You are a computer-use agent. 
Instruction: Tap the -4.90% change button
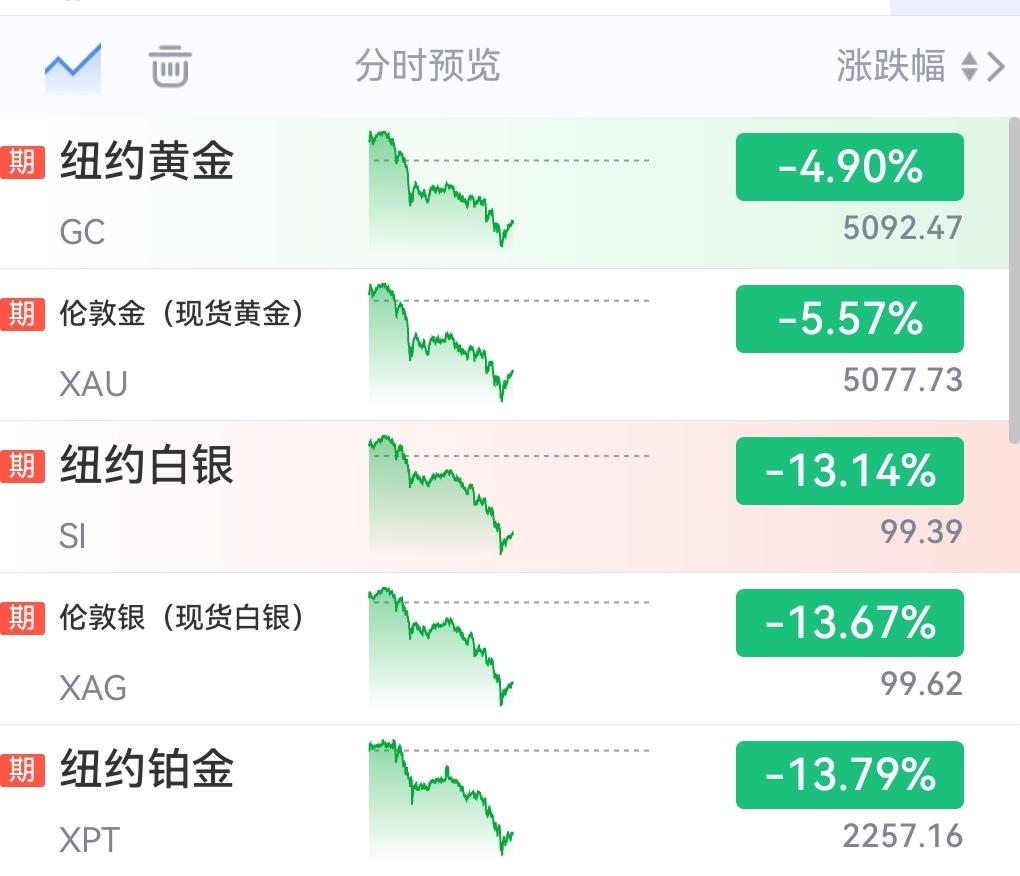(849, 167)
